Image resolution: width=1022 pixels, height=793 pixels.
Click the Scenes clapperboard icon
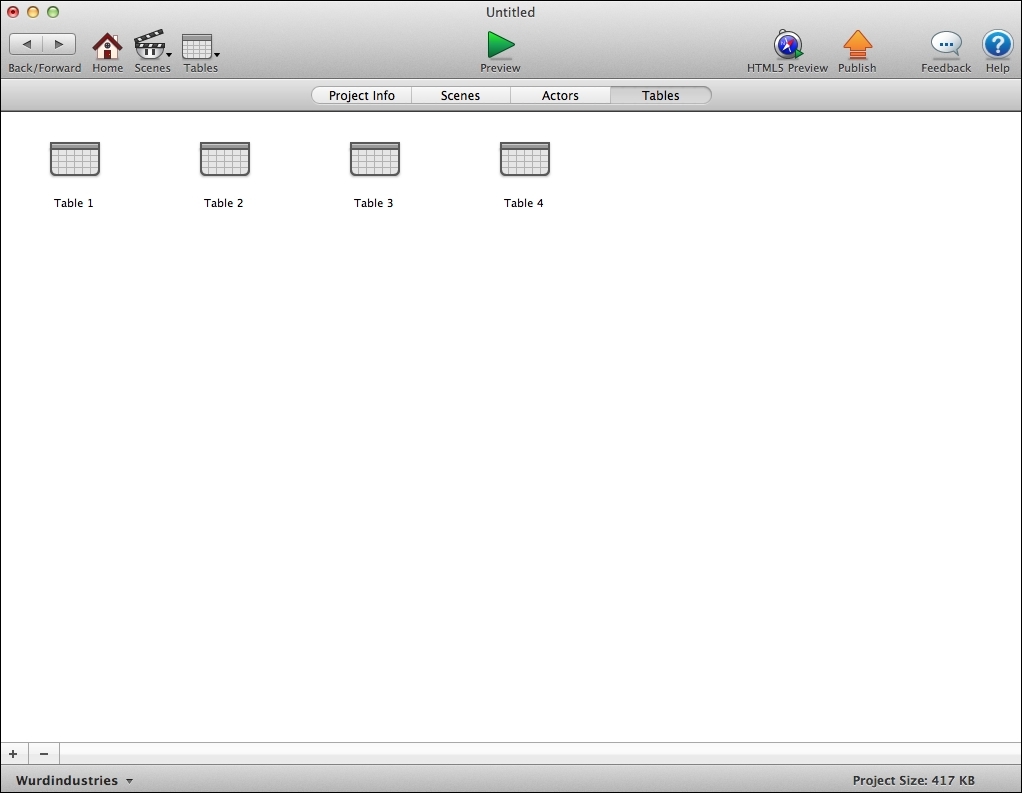pyautogui.click(x=149, y=44)
